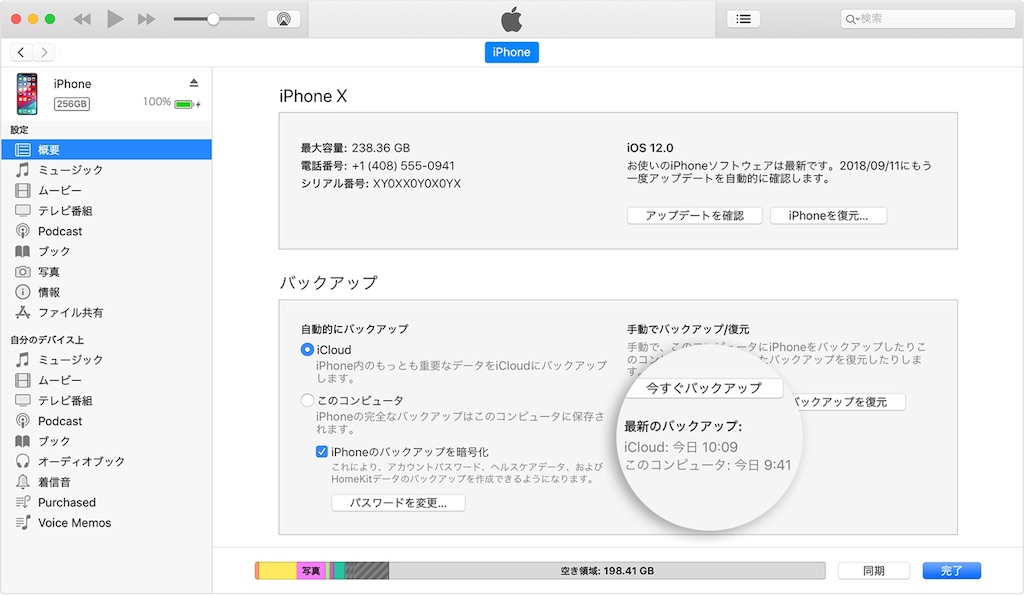The image size is (1024, 595).
Task: Open Podcast under 設定
Action: click(106, 231)
